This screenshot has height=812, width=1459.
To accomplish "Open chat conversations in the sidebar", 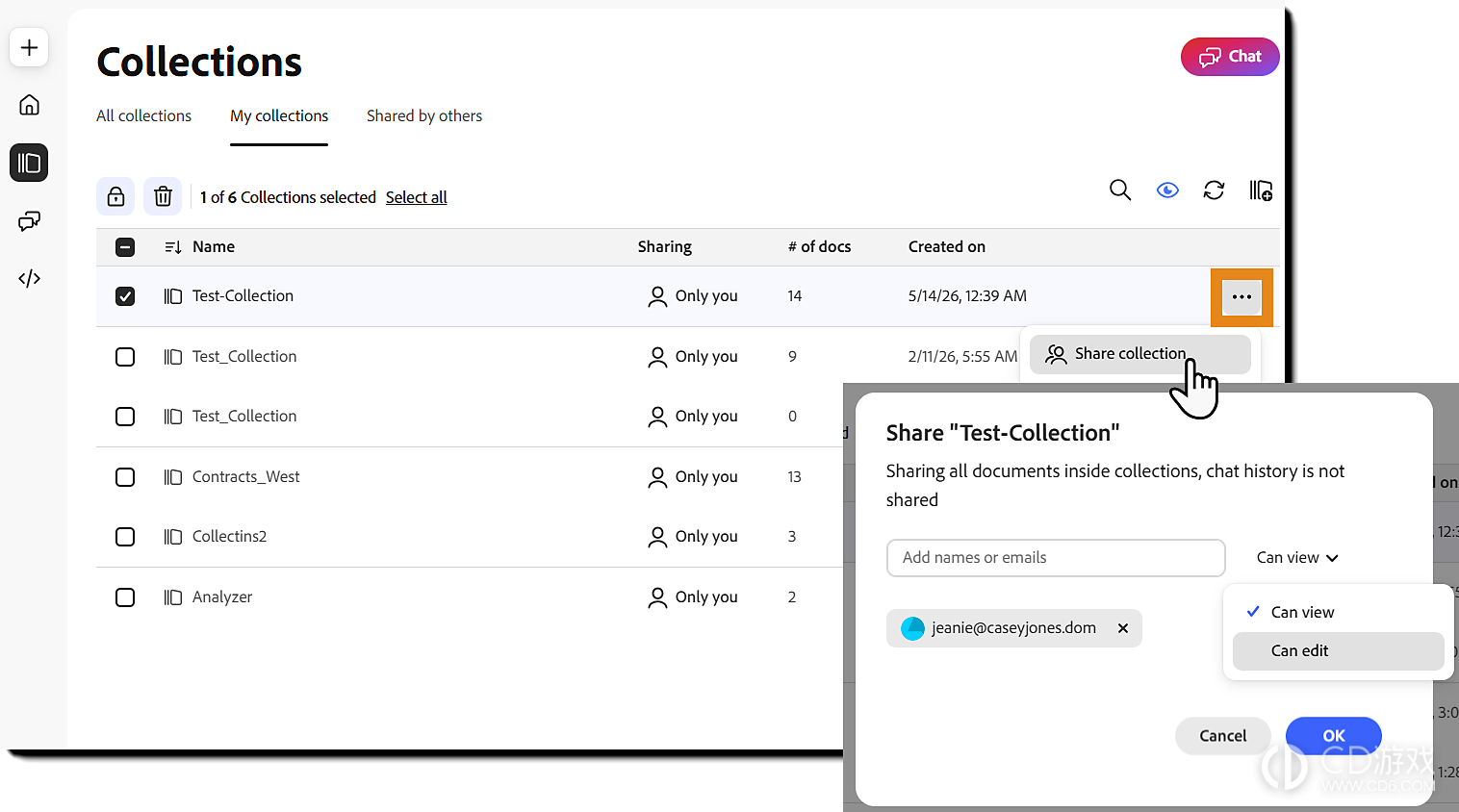I will click(x=29, y=221).
